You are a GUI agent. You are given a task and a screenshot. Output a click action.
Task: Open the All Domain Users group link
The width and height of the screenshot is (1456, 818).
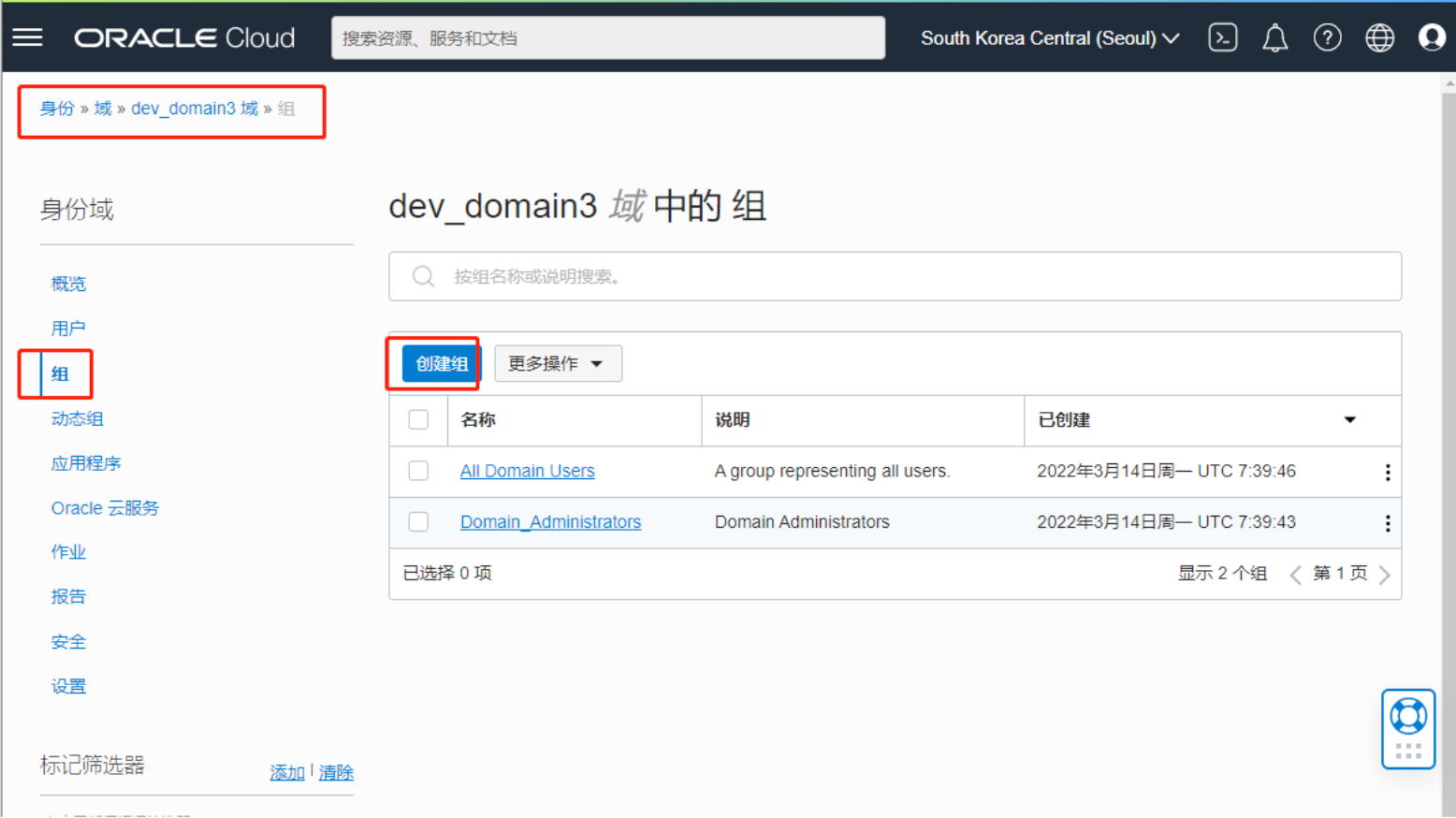pos(527,471)
